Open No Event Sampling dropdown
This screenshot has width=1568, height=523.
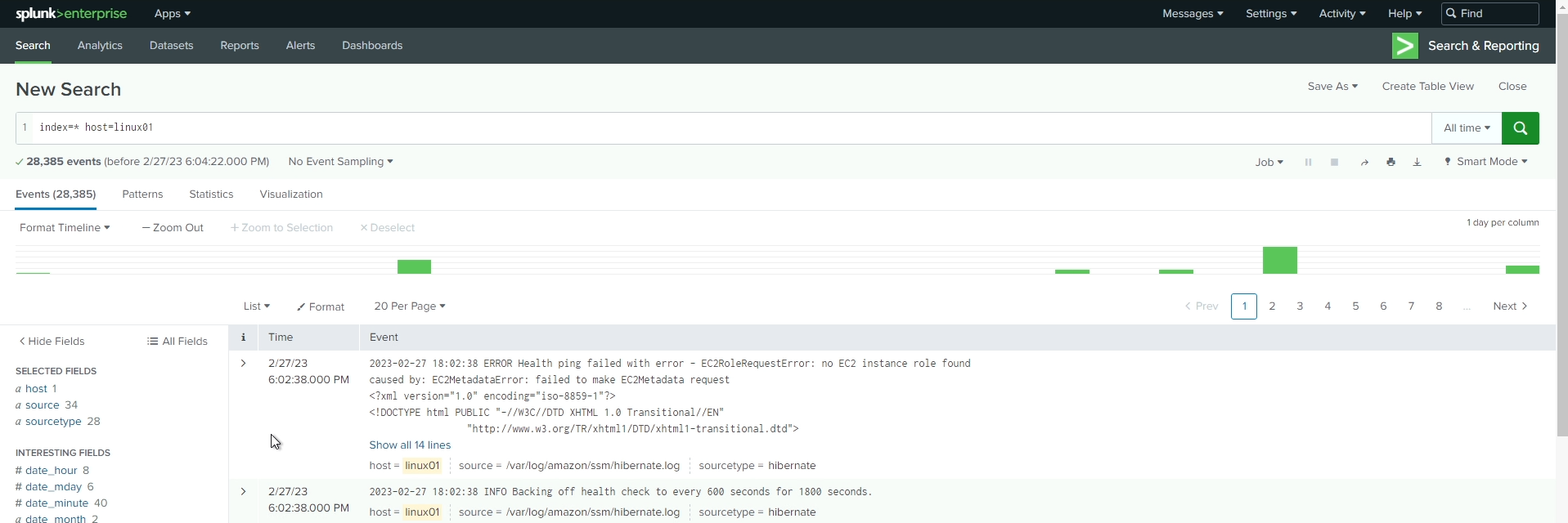pyautogui.click(x=340, y=162)
